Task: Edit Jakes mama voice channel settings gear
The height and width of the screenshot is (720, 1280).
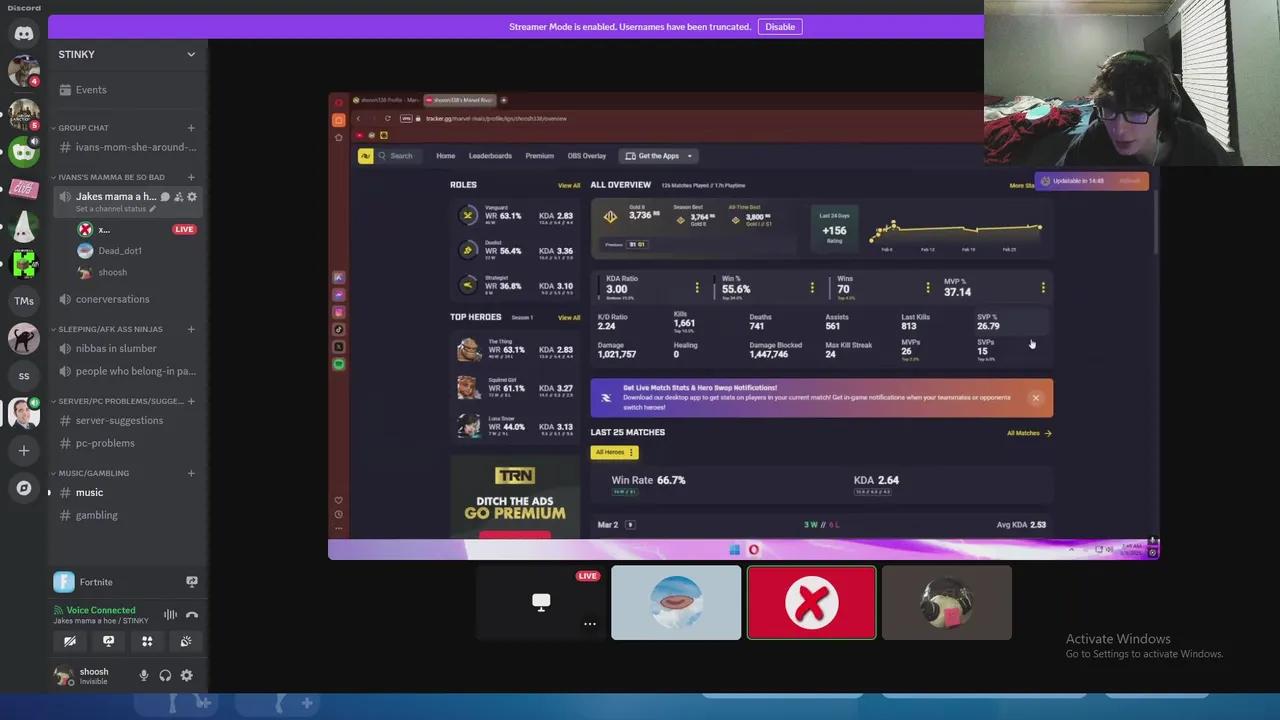Action: [192, 197]
